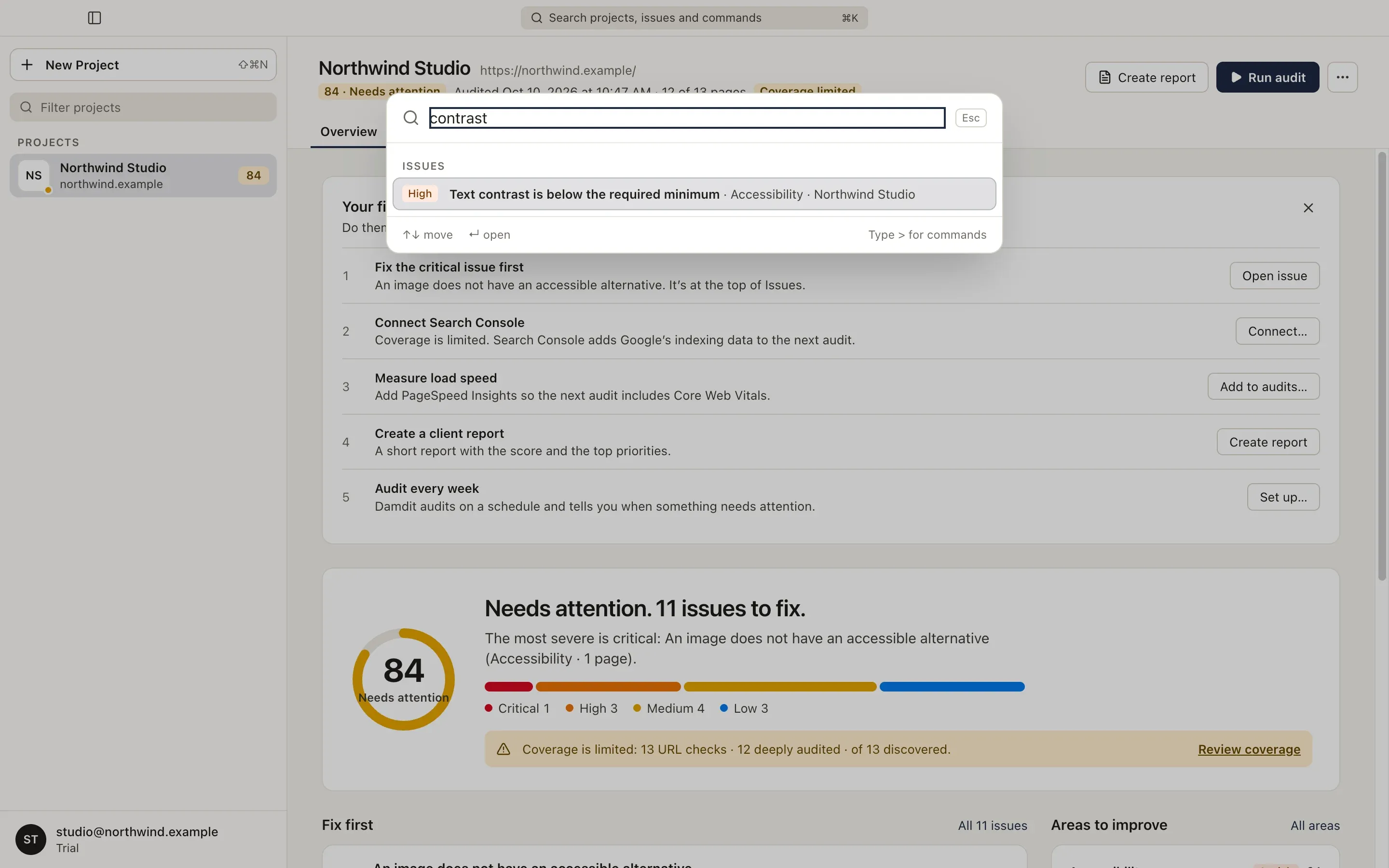Click the Coverage limited badge
Viewport: 1389px width, 868px height.
click(x=807, y=91)
